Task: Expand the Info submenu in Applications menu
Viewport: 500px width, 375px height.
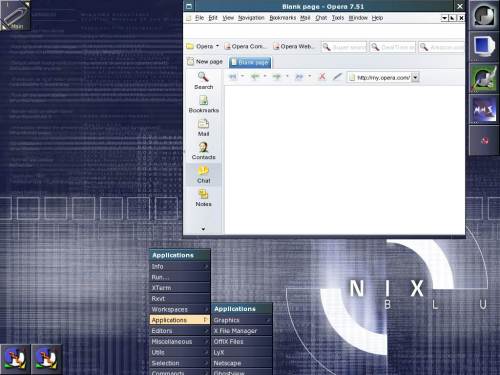Action: (180, 266)
